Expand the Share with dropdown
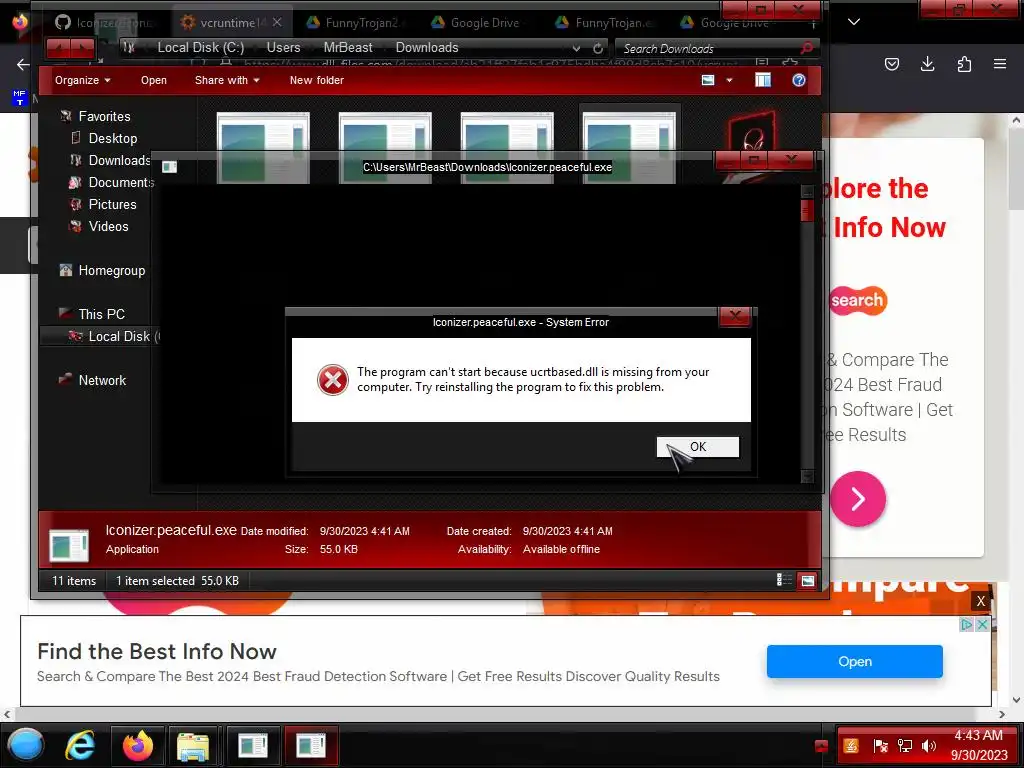This screenshot has width=1024, height=768. tap(227, 80)
